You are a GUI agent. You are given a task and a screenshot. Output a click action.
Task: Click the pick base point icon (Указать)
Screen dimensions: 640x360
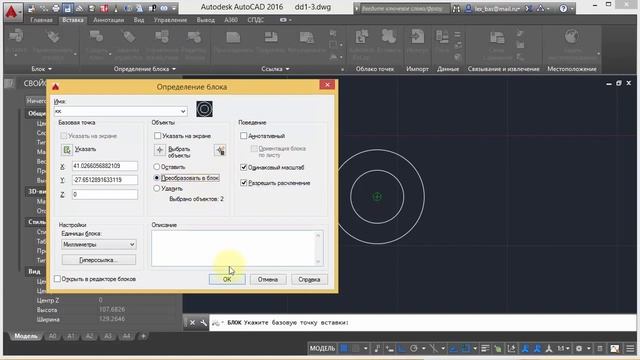[x=67, y=149]
